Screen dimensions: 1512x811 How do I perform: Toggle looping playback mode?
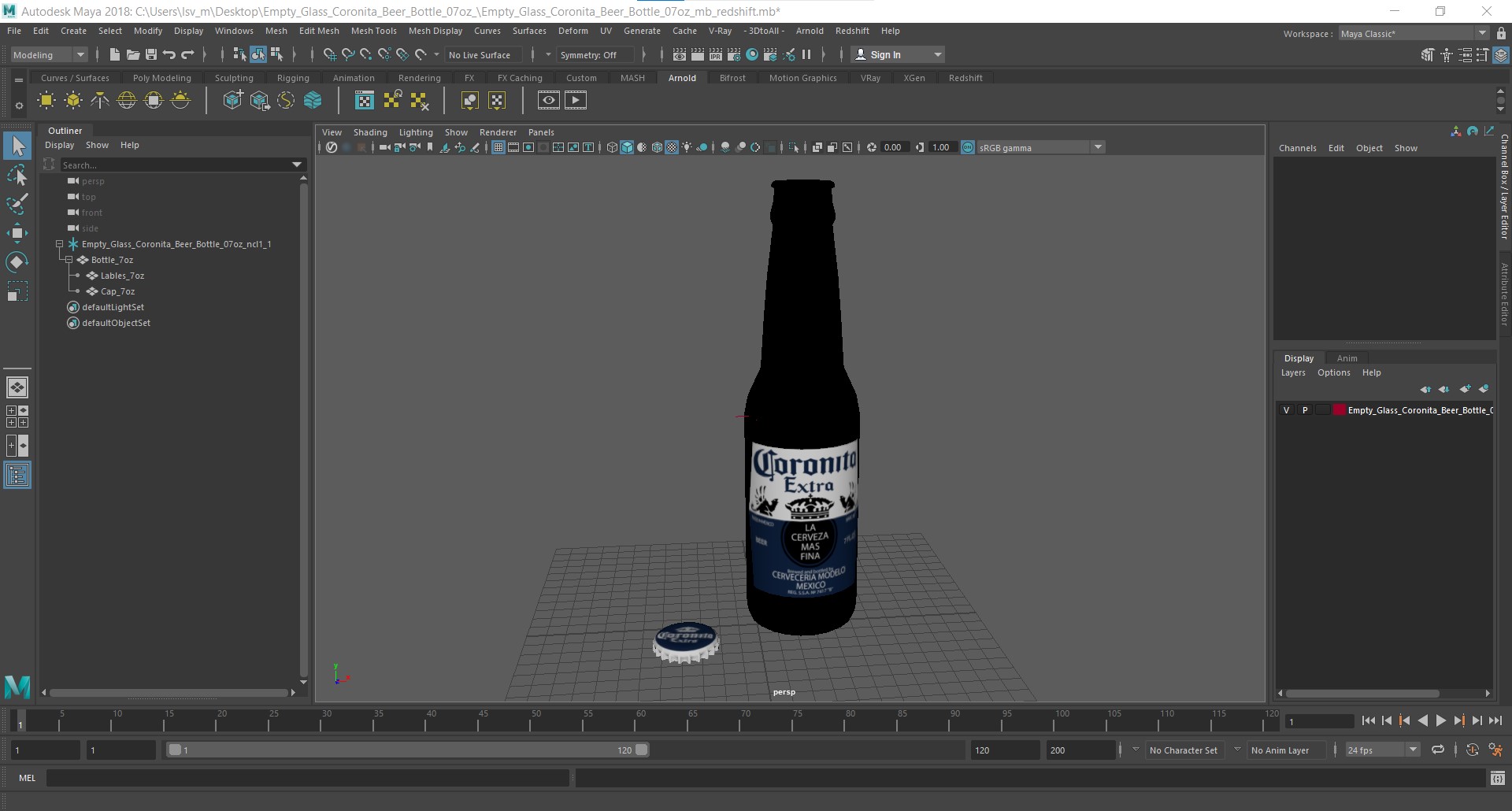pos(1438,750)
